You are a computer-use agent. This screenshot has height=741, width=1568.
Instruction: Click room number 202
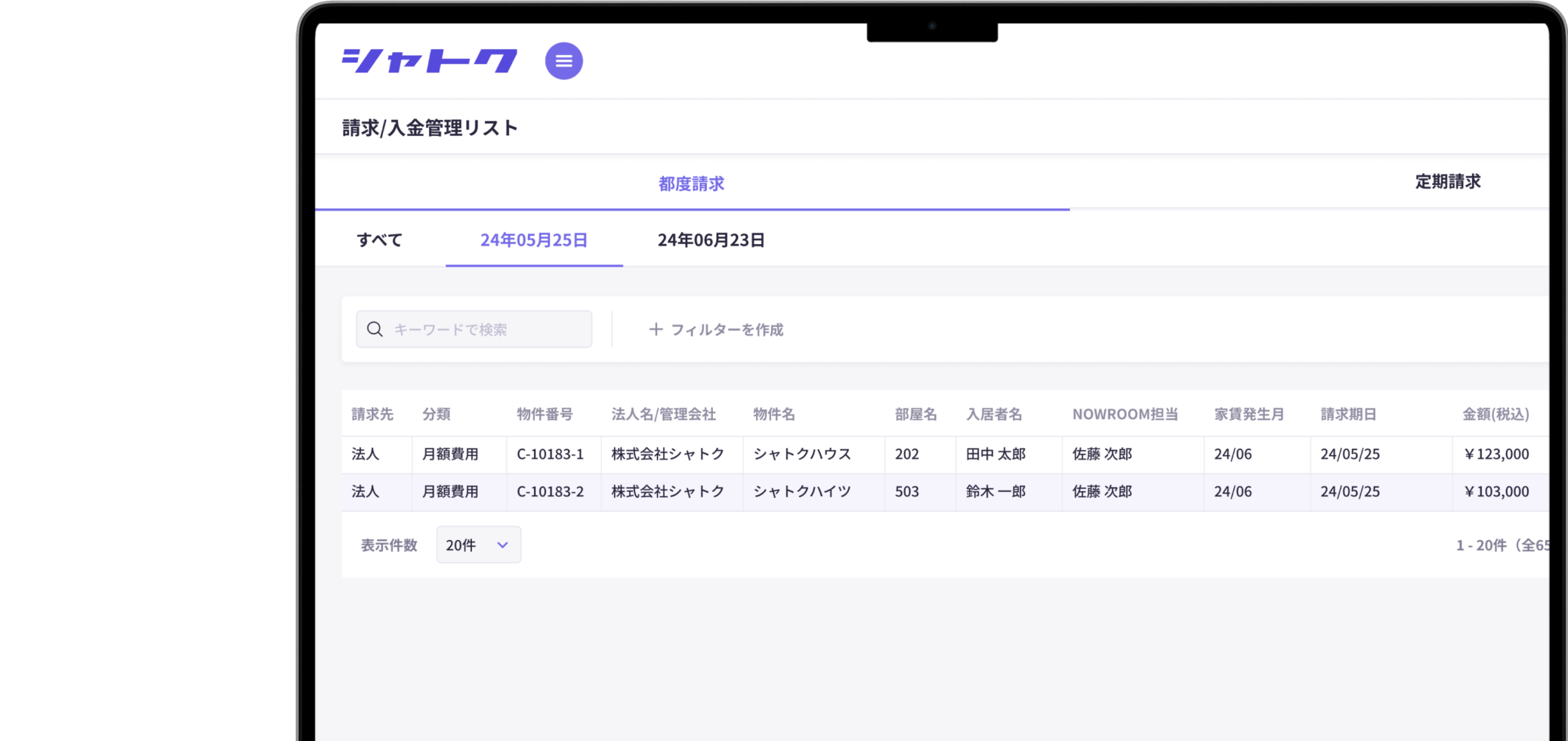coord(907,454)
